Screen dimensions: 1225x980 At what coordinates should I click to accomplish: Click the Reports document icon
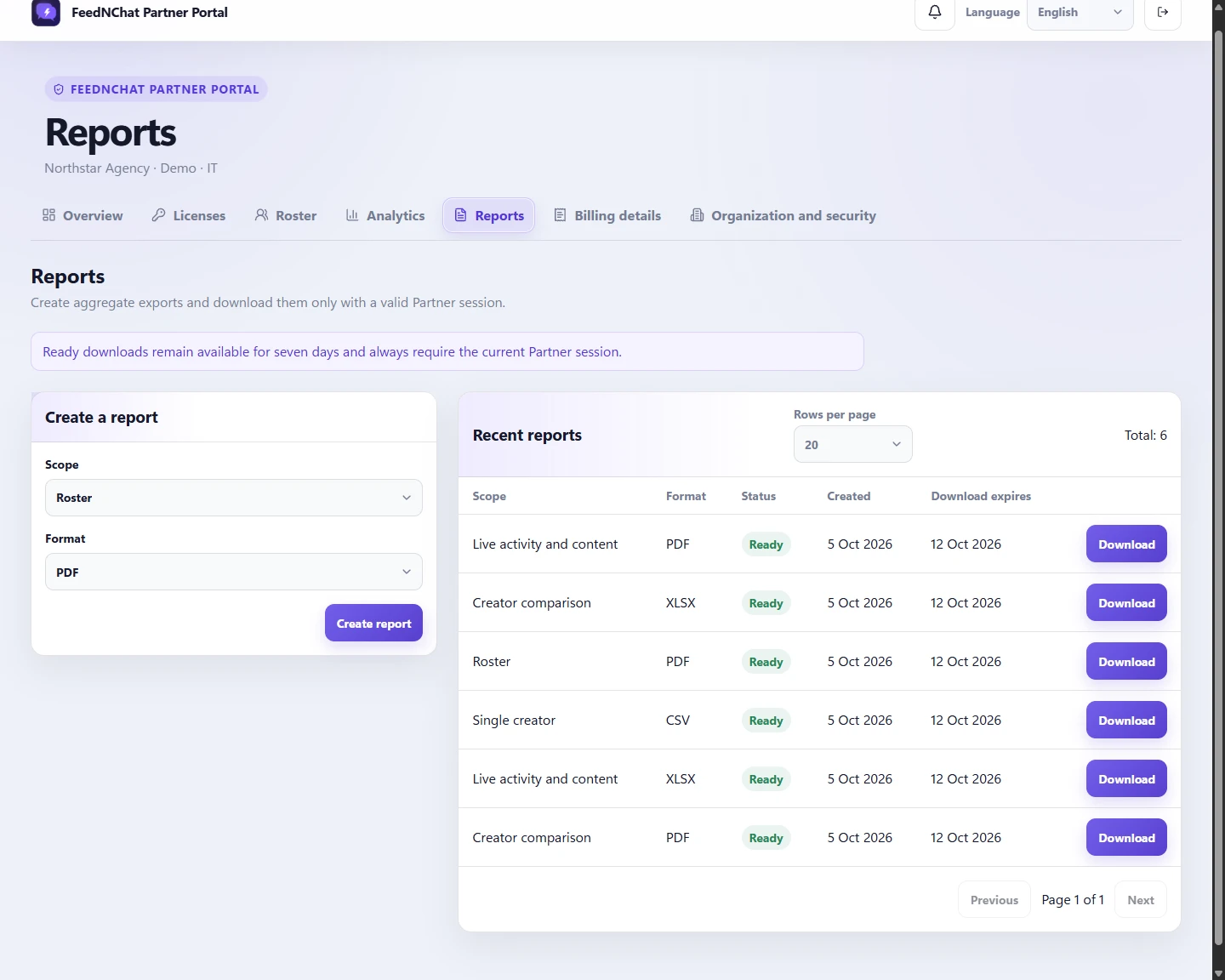tap(461, 215)
